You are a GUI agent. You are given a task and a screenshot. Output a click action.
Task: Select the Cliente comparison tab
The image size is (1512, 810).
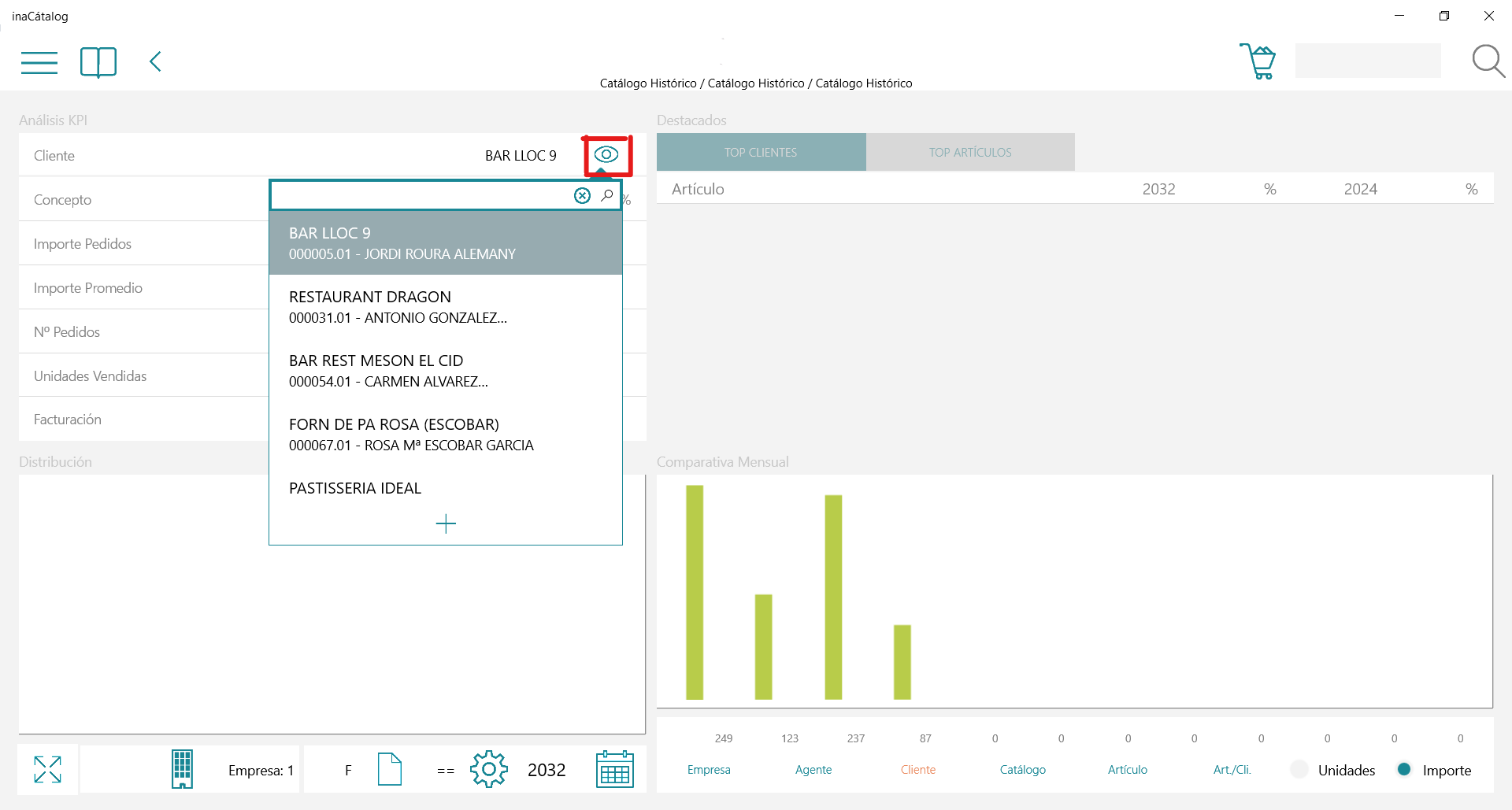tap(918, 770)
